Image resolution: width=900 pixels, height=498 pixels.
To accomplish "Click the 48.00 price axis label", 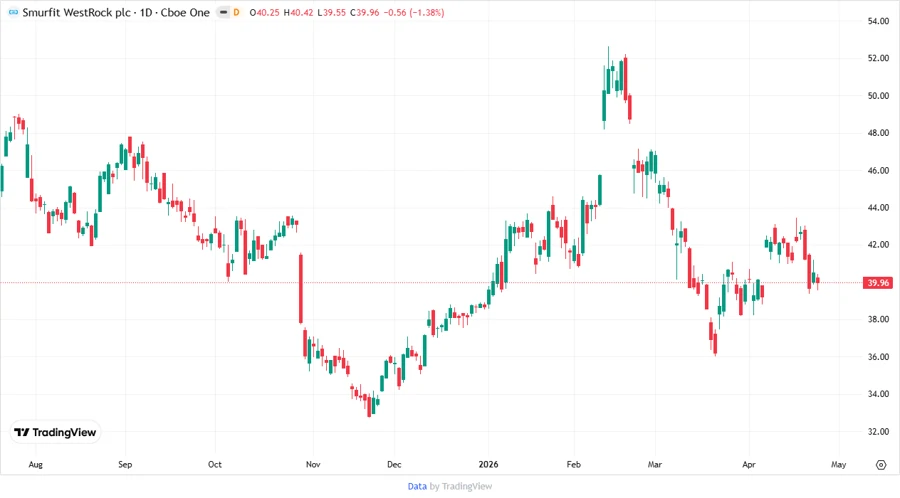I will click(878, 133).
